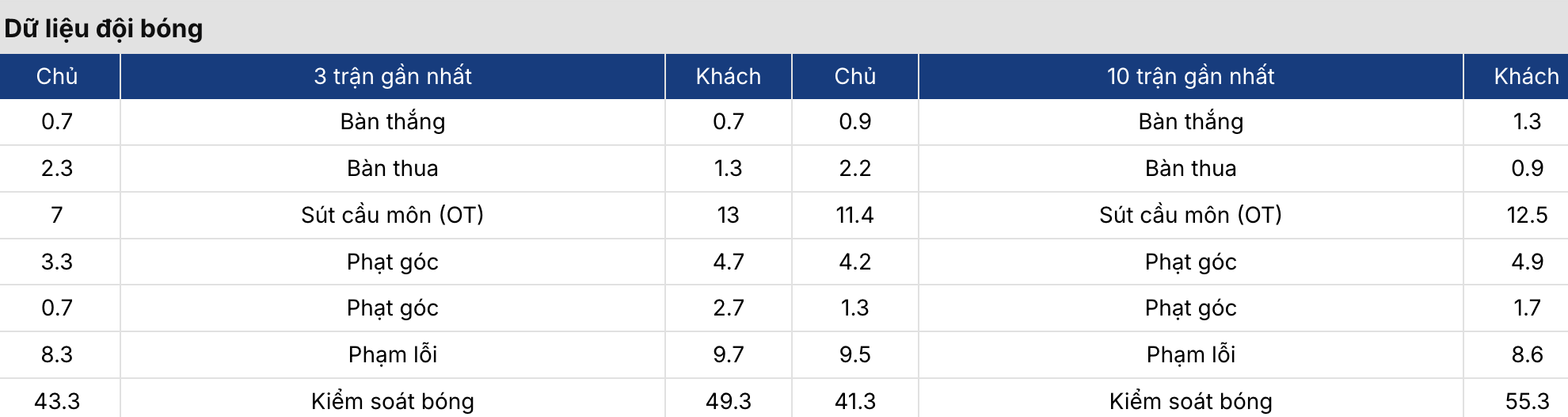Click "Phạm lỗi" label under 3 trận gần nhất
This screenshot has width=1568, height=417.
(x=392, y=354)
